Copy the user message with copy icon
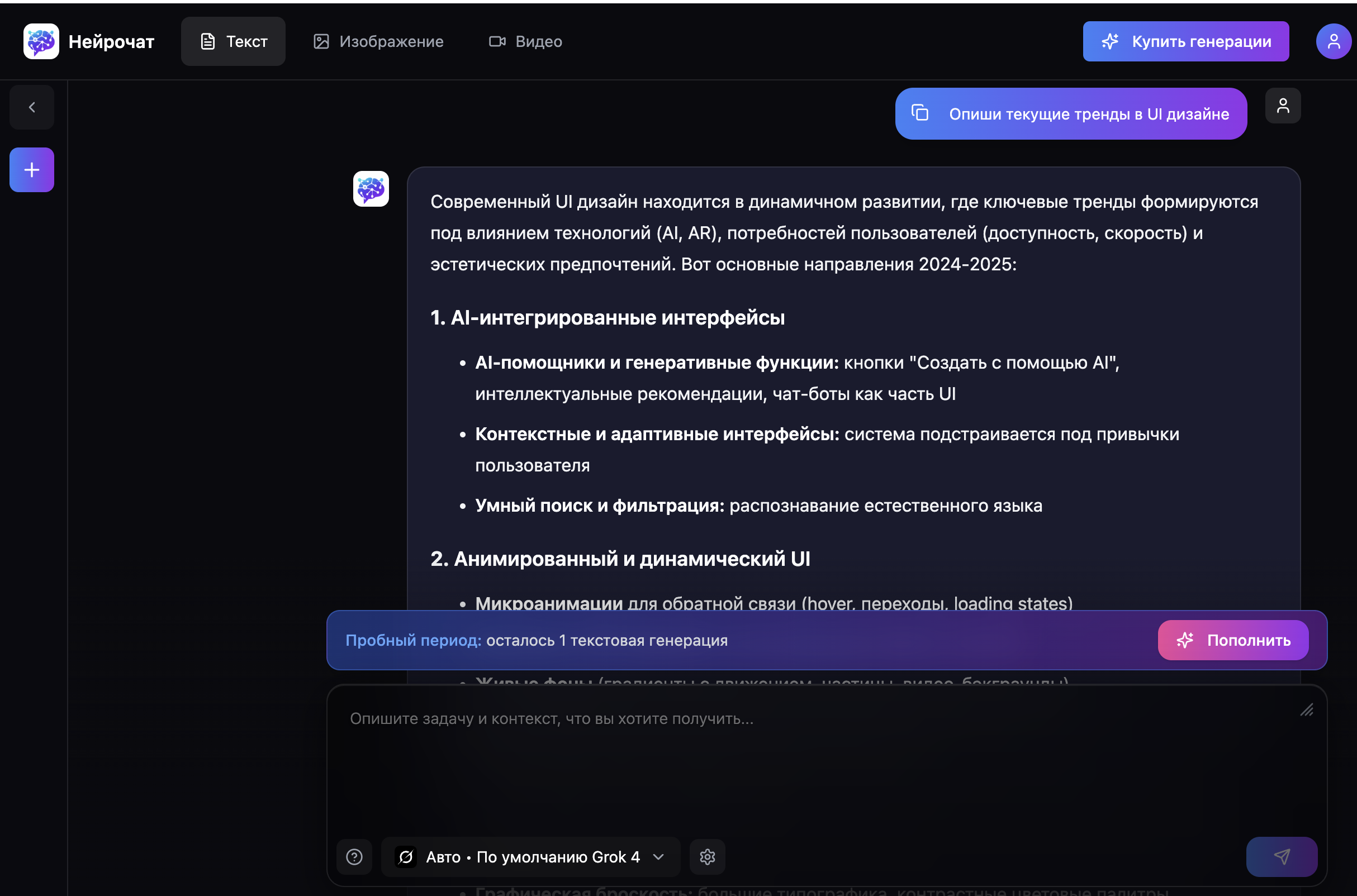The width and height of the screenshot is (1357, 896). pos(920,113)
